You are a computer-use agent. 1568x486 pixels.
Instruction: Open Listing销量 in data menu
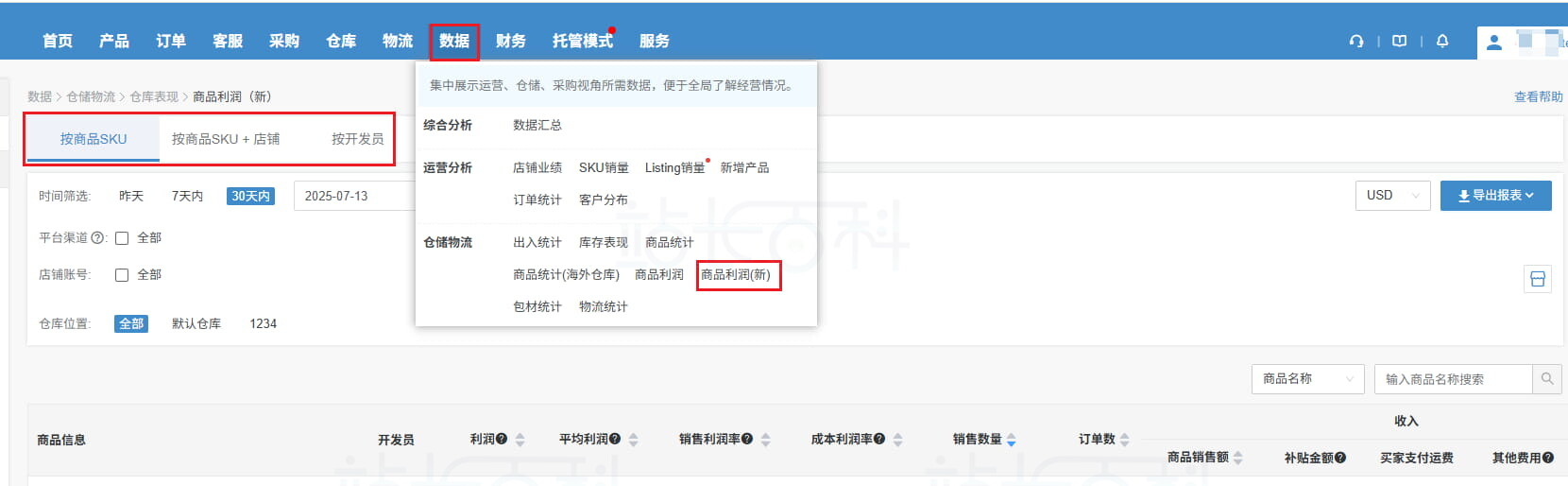pyautogui.click(x=674, y=167)
